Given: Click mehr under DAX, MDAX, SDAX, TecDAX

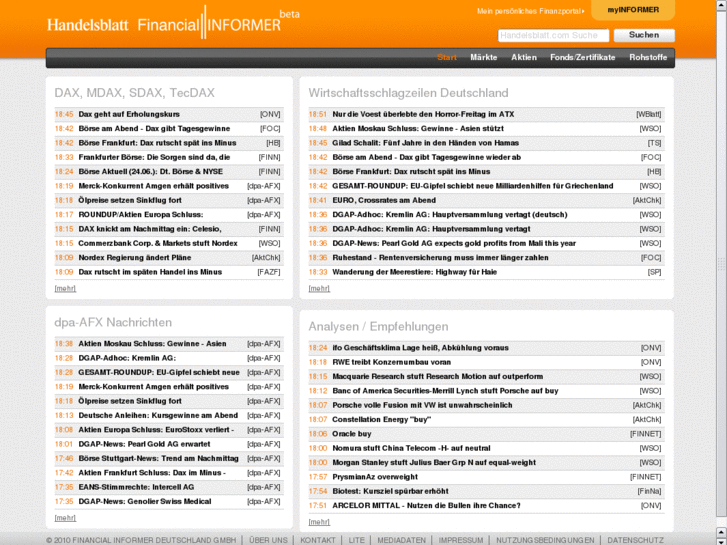Looking at the screenshot, I should (x=65, y=289).
